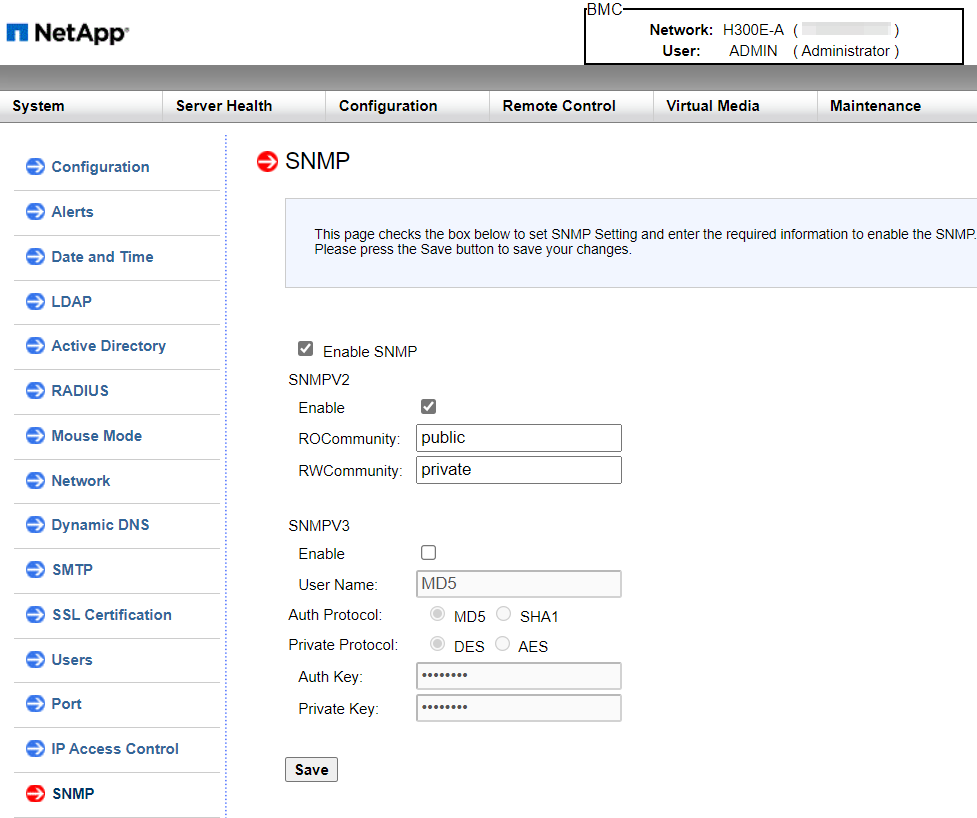The width and height of the screenshot is (977, 818).
Task: Check the SNMPV3 Enable checkbox
Action: pyautogui.click(x=429, y=553)
